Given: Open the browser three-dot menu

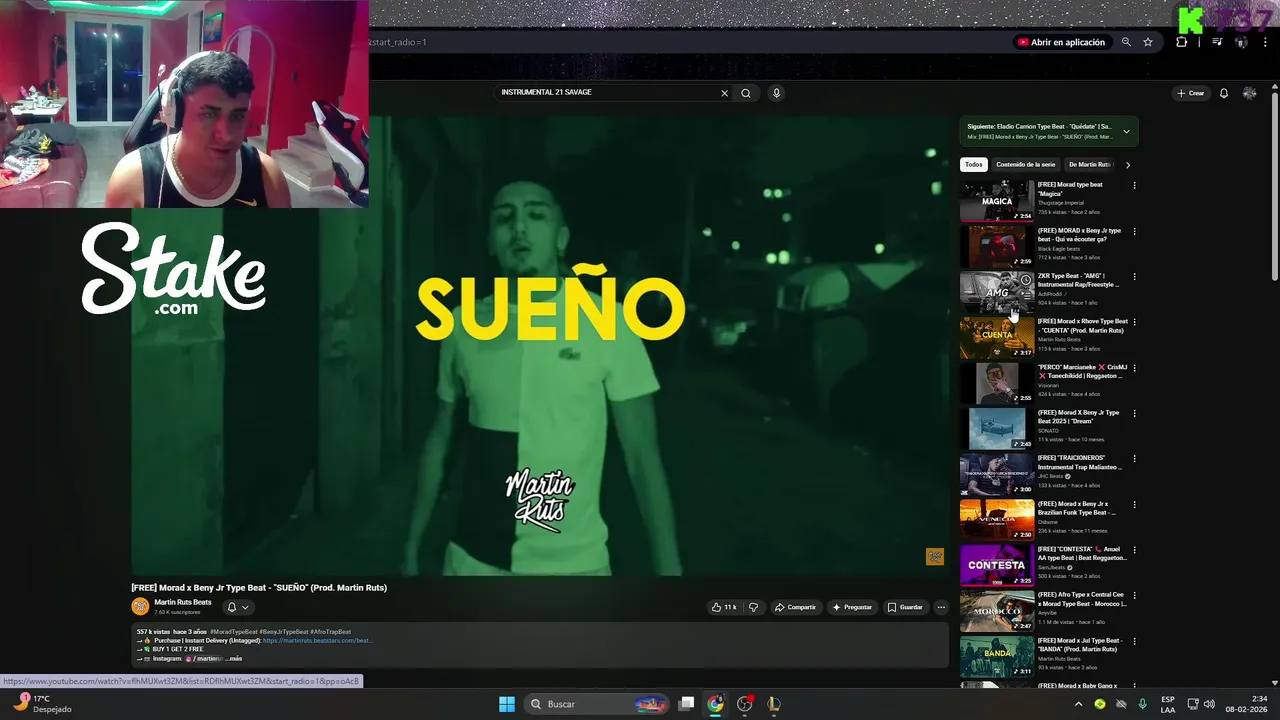Looking at the screenshot, I should point(1265,42).
